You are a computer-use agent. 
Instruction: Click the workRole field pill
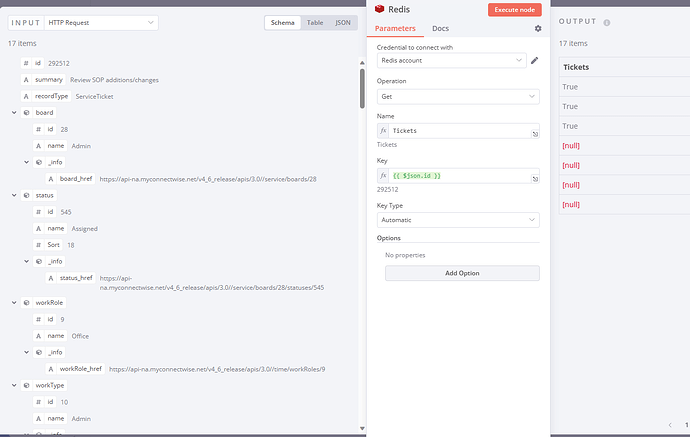tap(44, 303)
